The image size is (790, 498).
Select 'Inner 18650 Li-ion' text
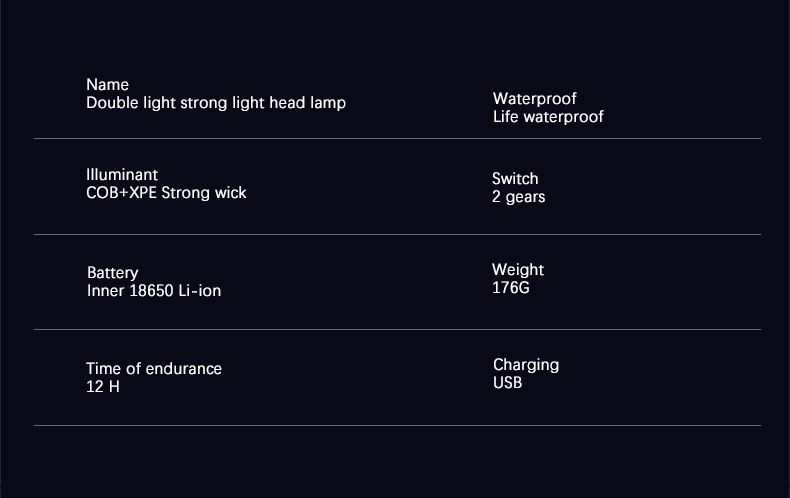(154, 291)
